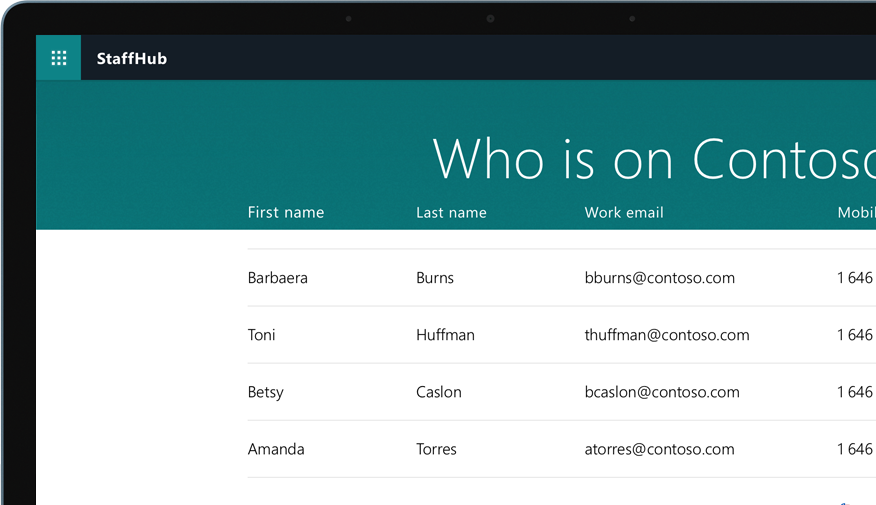Select last name Burns

[x=435, y=278]
